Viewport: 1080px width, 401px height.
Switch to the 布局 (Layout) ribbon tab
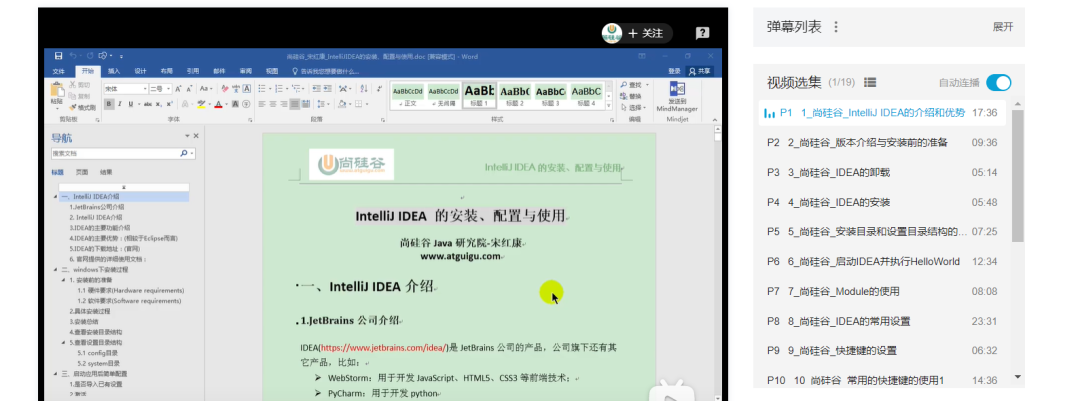167,71
